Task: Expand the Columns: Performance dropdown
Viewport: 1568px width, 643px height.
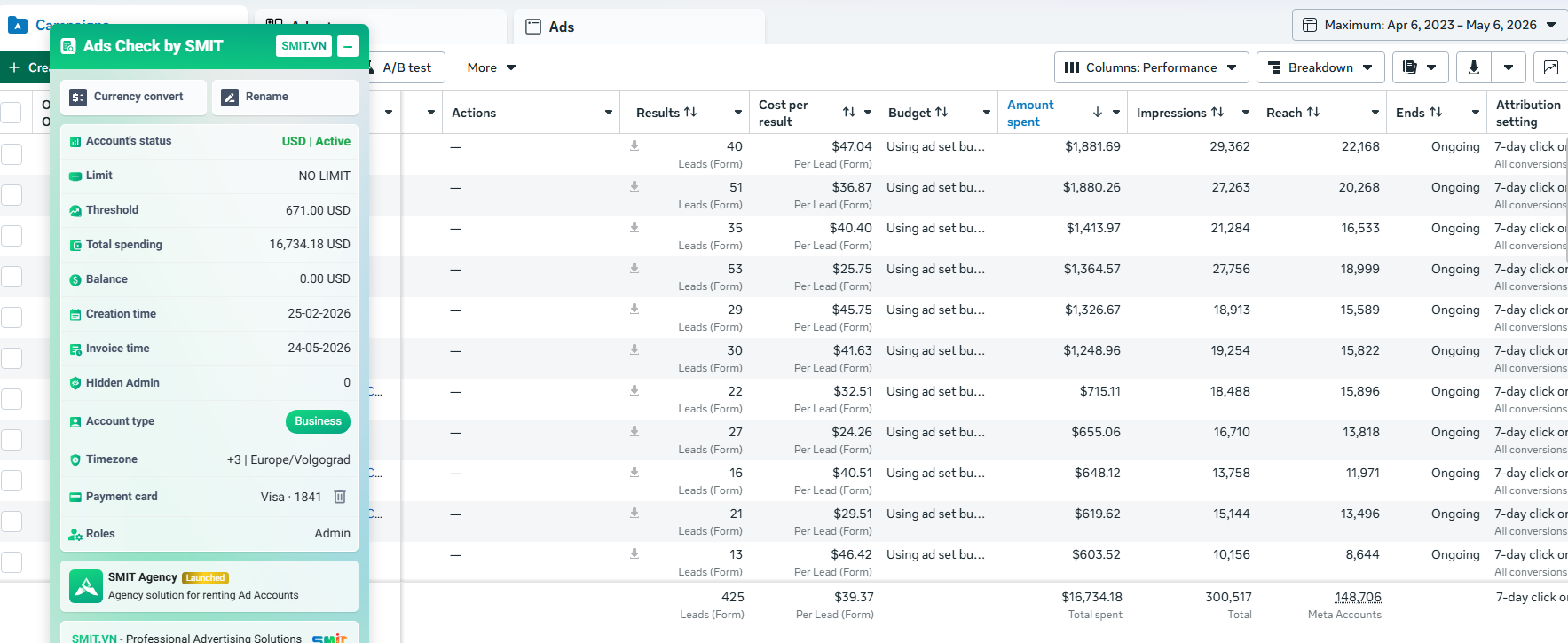Action: click(1151, 67)
